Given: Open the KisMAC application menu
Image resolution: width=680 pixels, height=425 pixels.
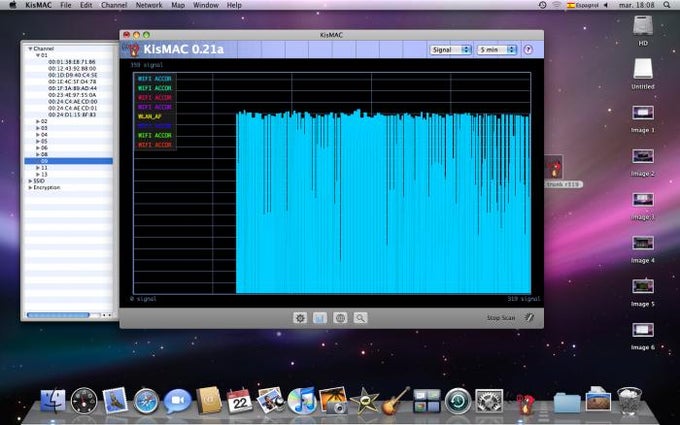Looking at the screenshot, I should (38, 5).
